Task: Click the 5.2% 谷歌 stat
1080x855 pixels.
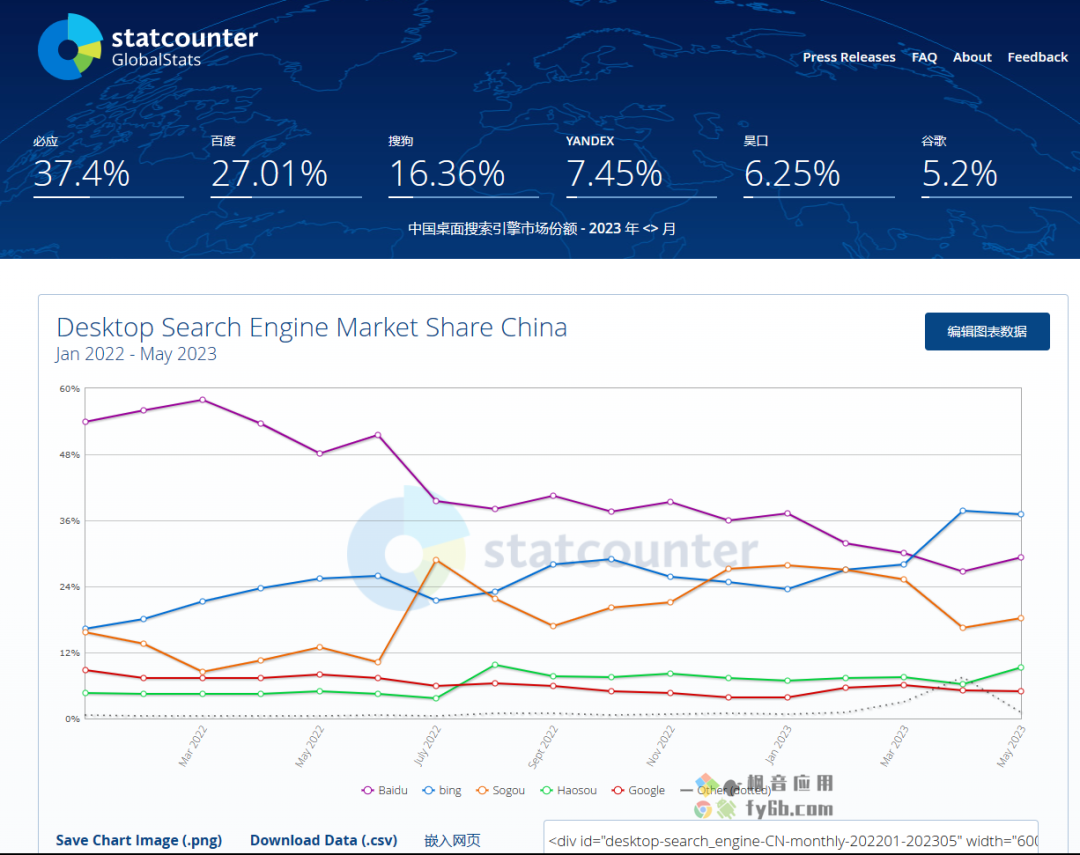Action: [997, 165]
